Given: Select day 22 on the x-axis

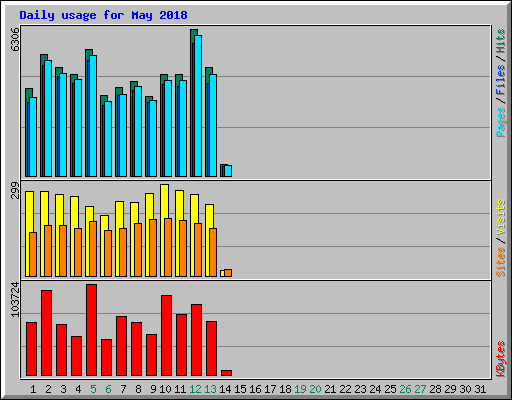Looking at the screenshot, I should pos(345,389).
